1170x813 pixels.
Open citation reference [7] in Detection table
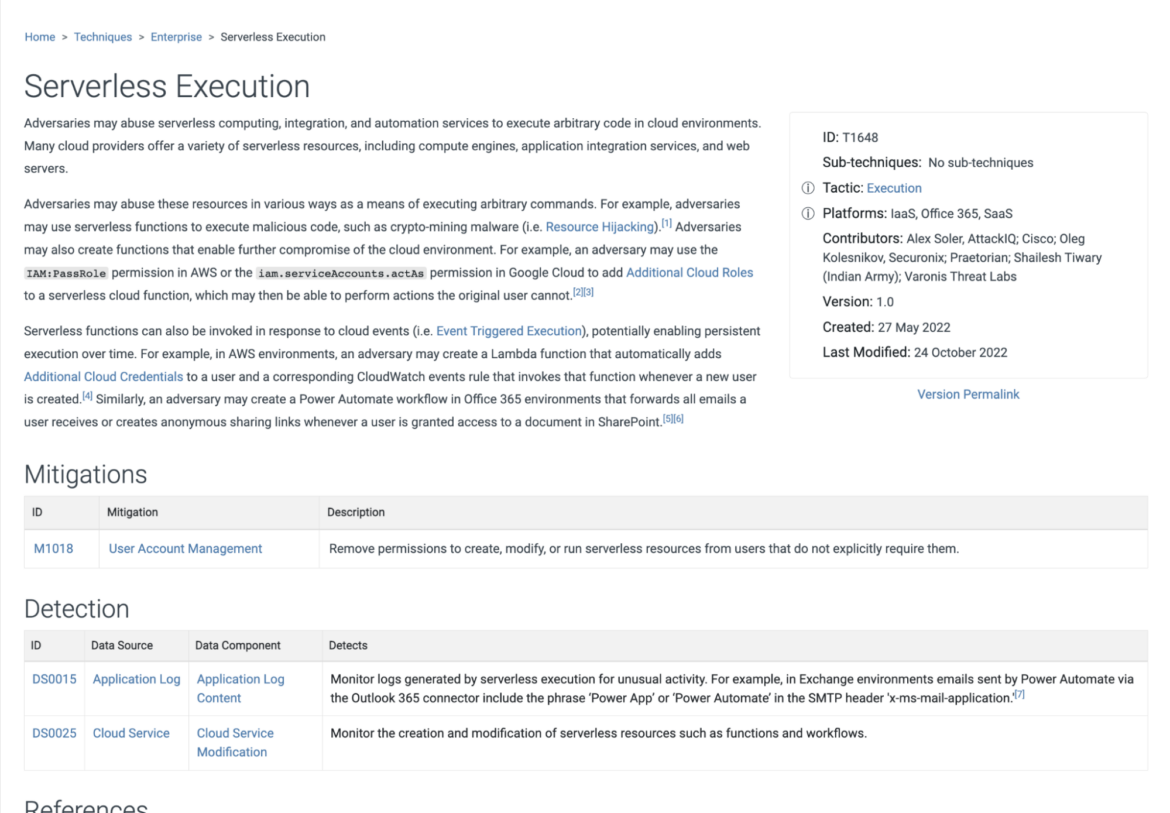coord(1019,694)
